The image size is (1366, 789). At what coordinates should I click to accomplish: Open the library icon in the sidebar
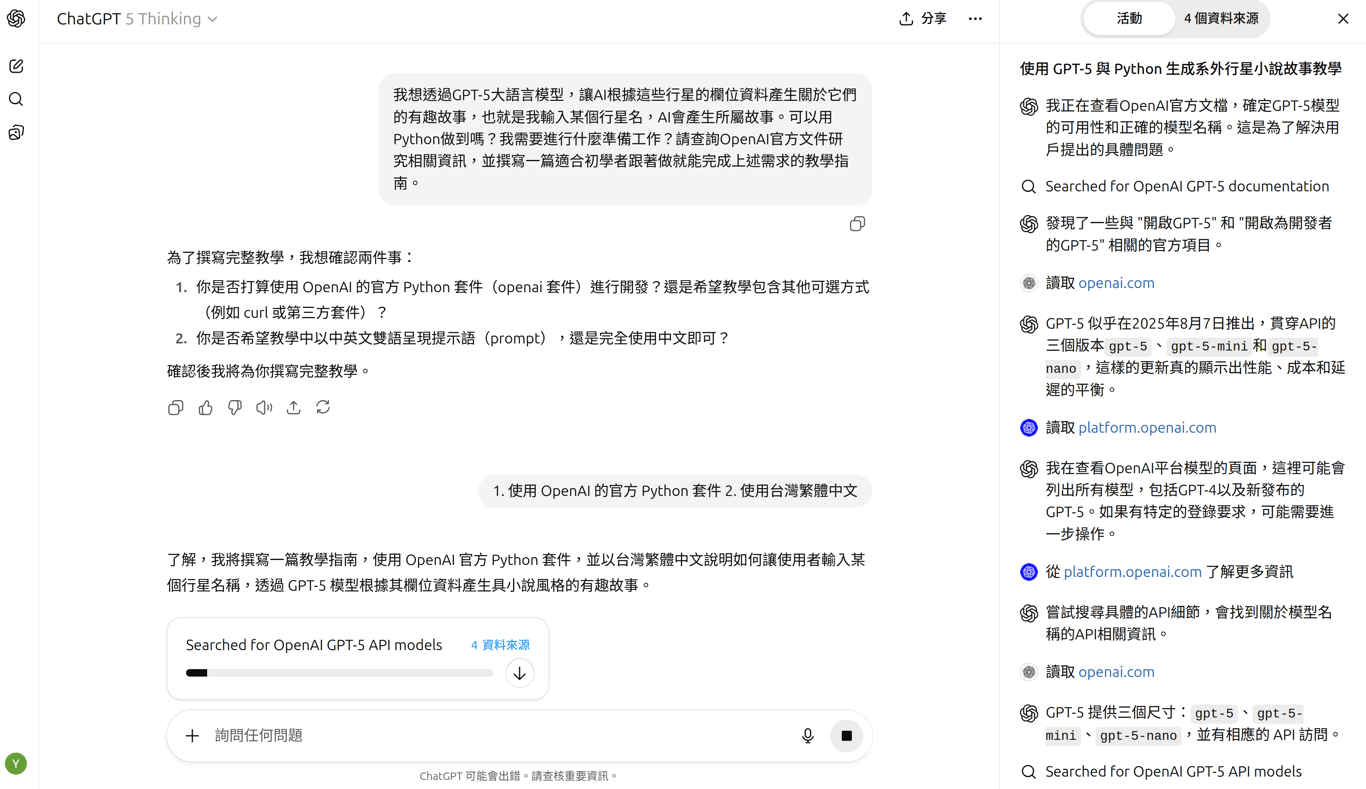pos(16,133)
